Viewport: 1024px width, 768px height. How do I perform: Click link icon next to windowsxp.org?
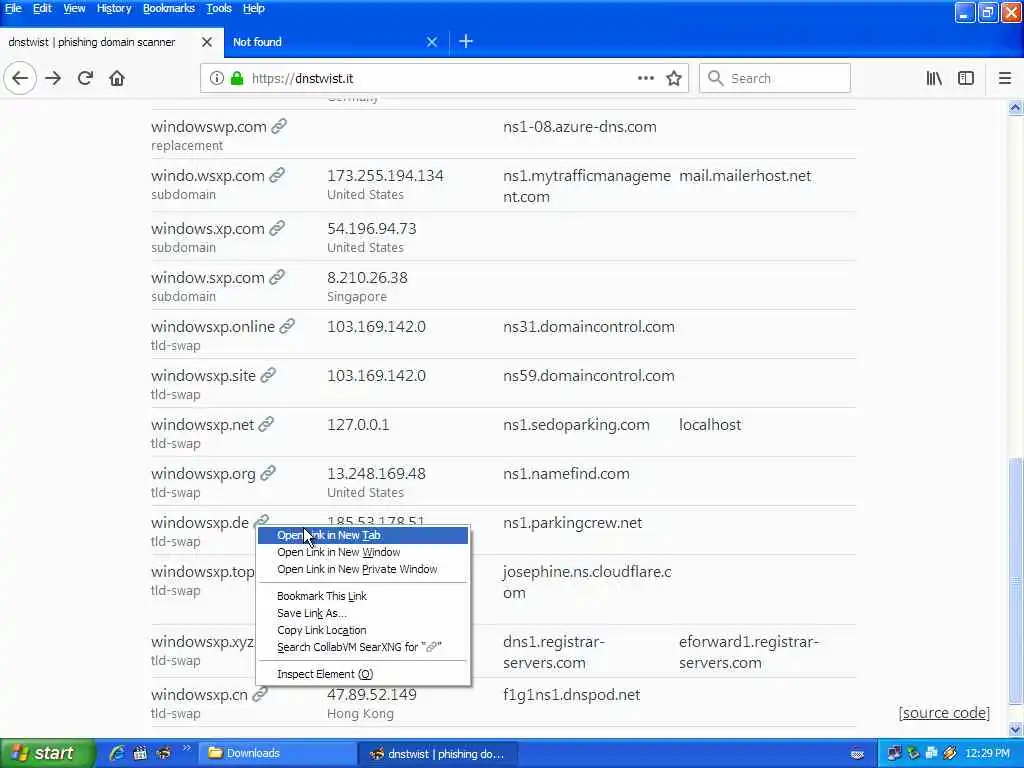268,473
